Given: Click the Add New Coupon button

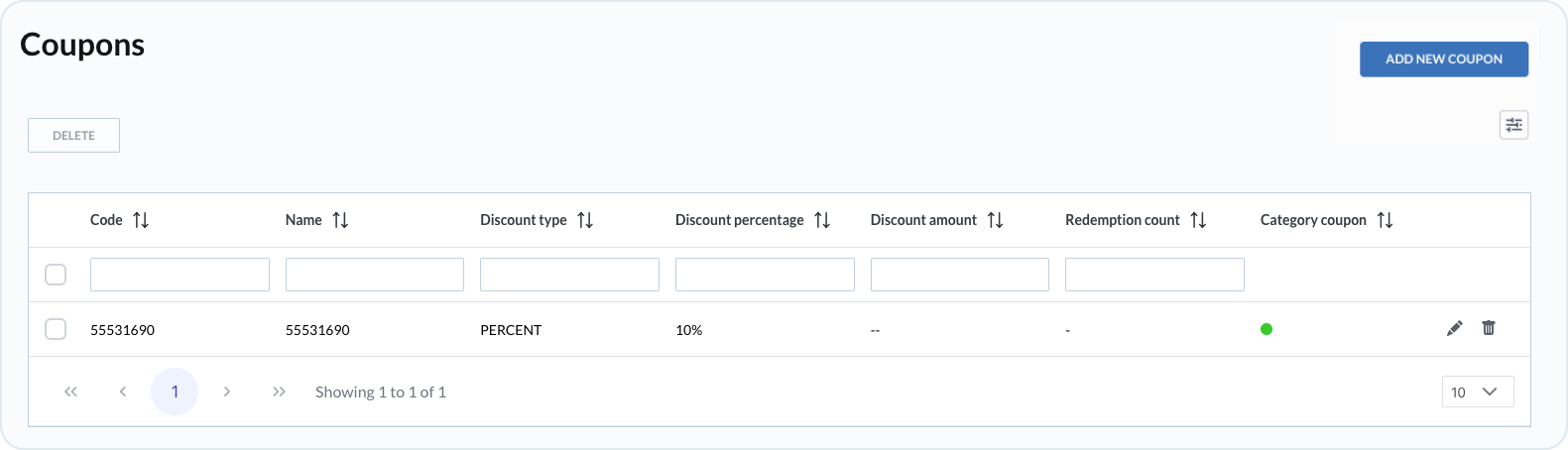Looking at the screenshot, I should (1443, 59).
